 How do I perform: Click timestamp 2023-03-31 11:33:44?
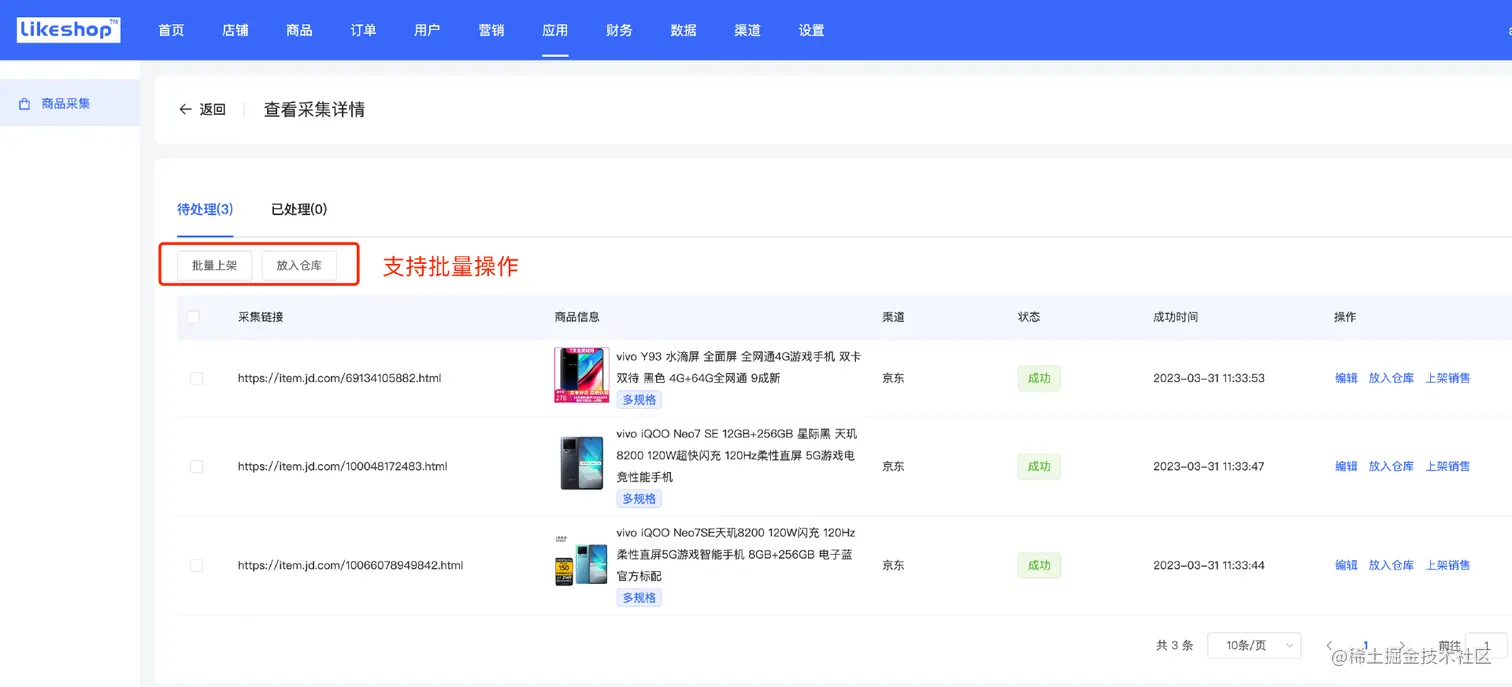1208,565
